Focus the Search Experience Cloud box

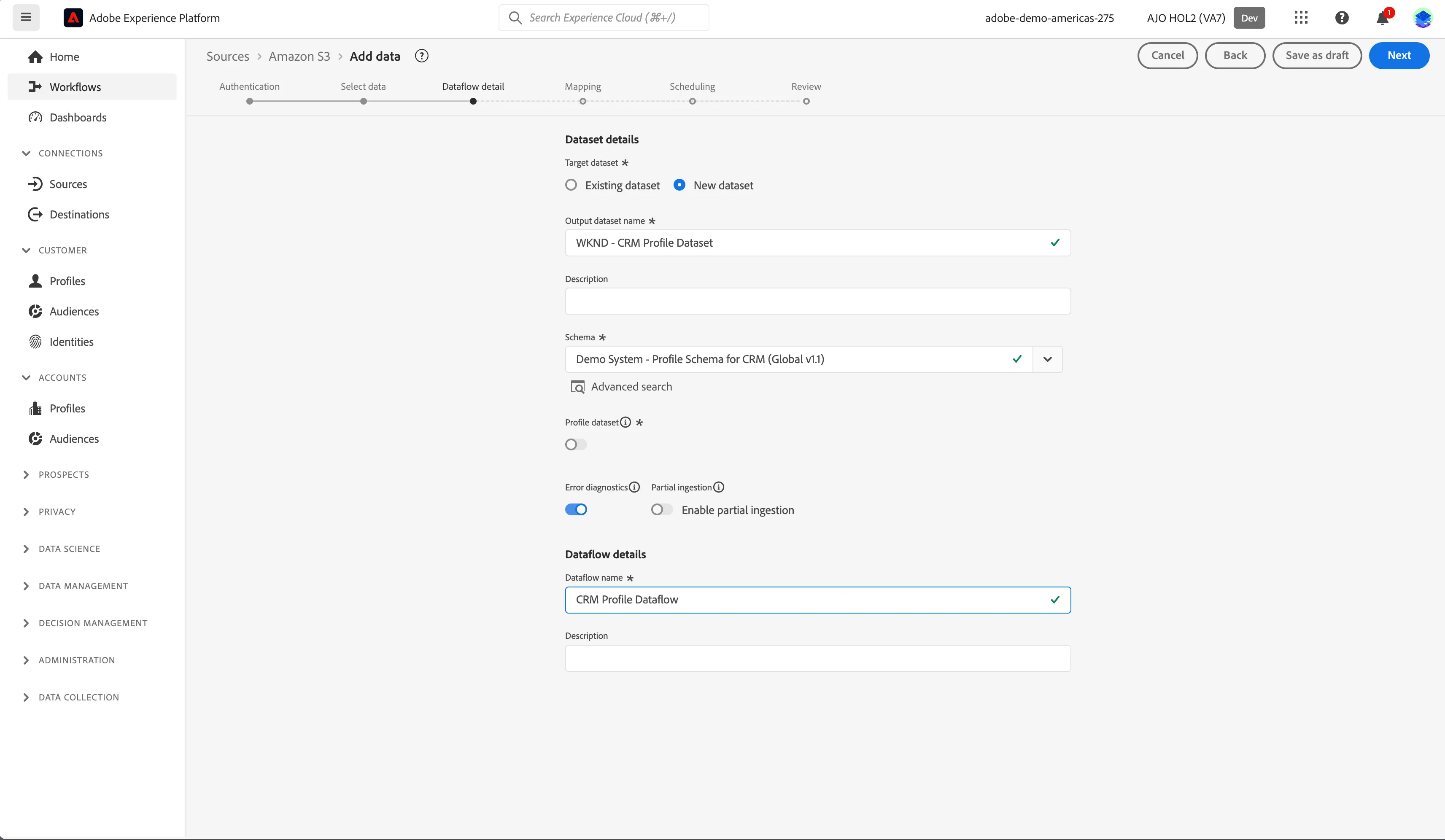click(x=604, y=18)
